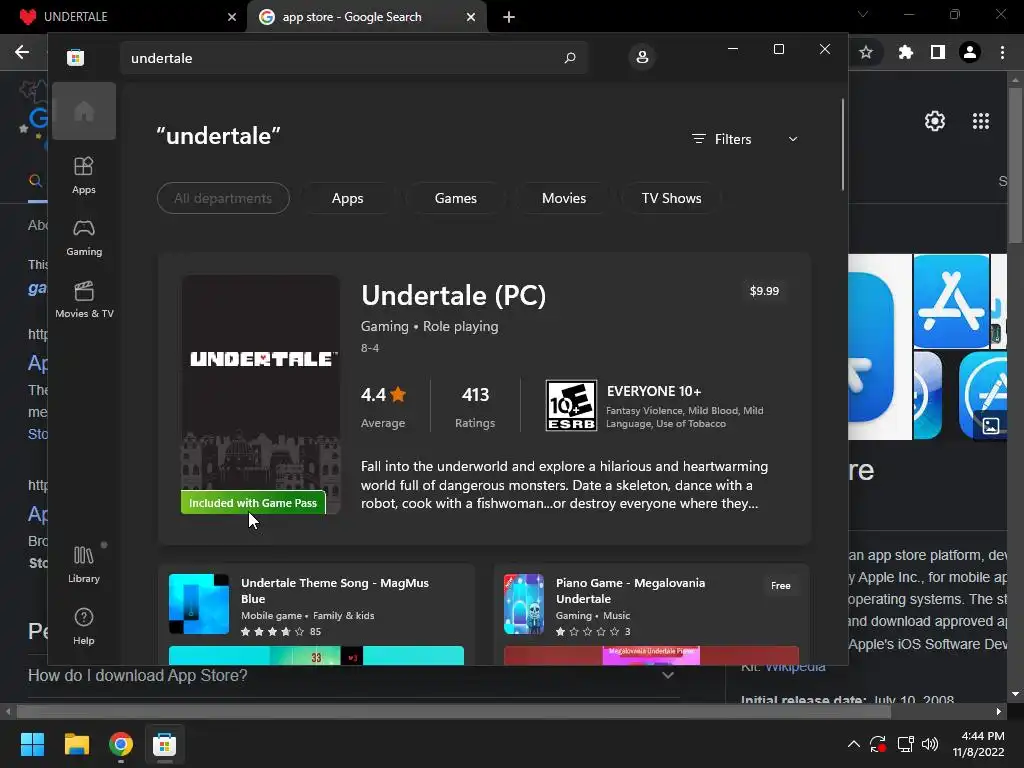Click the Included with Game Pass badge

253,502
